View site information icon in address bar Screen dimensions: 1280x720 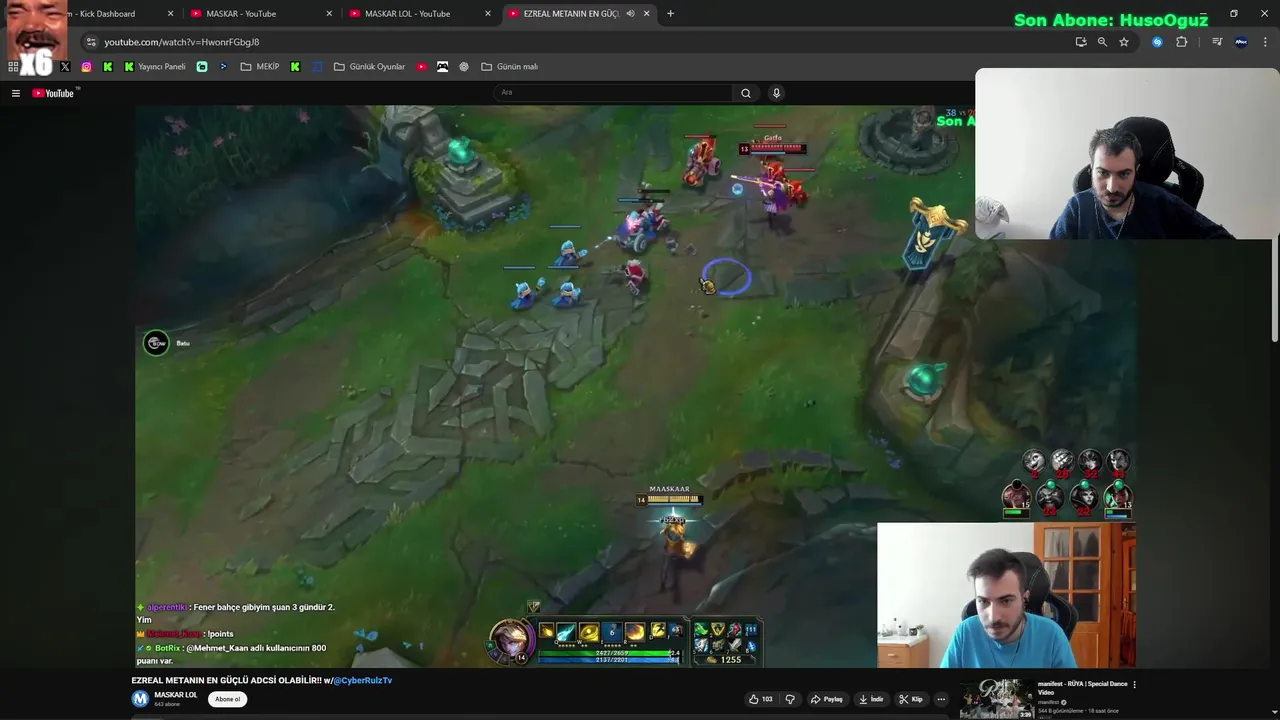coord(91,42)
